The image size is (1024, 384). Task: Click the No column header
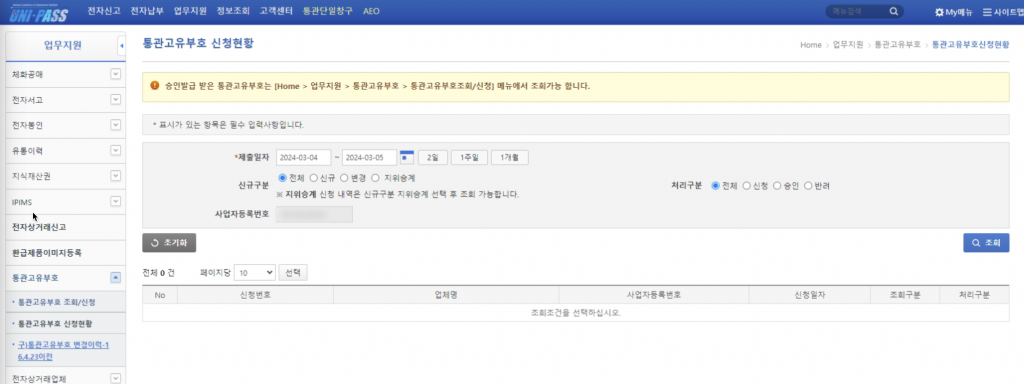point(160,295)
